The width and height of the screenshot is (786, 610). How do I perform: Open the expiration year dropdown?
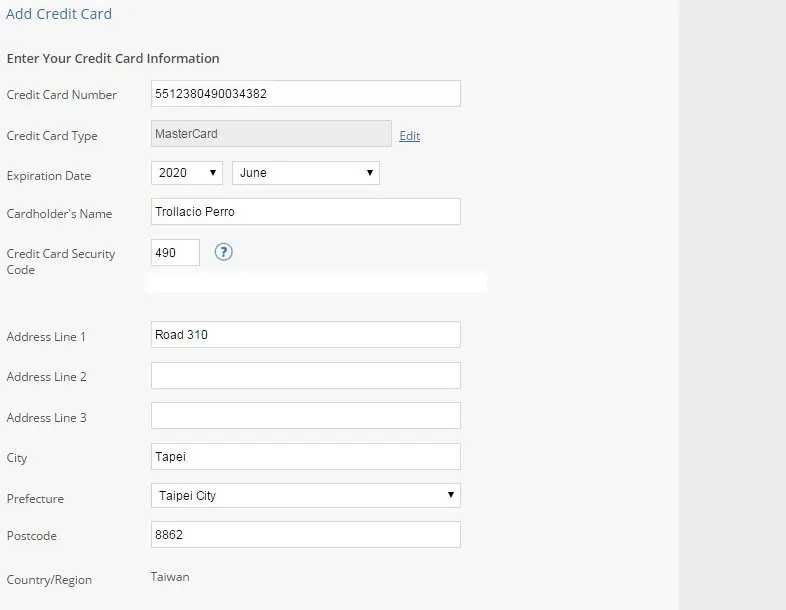point(187,173)
